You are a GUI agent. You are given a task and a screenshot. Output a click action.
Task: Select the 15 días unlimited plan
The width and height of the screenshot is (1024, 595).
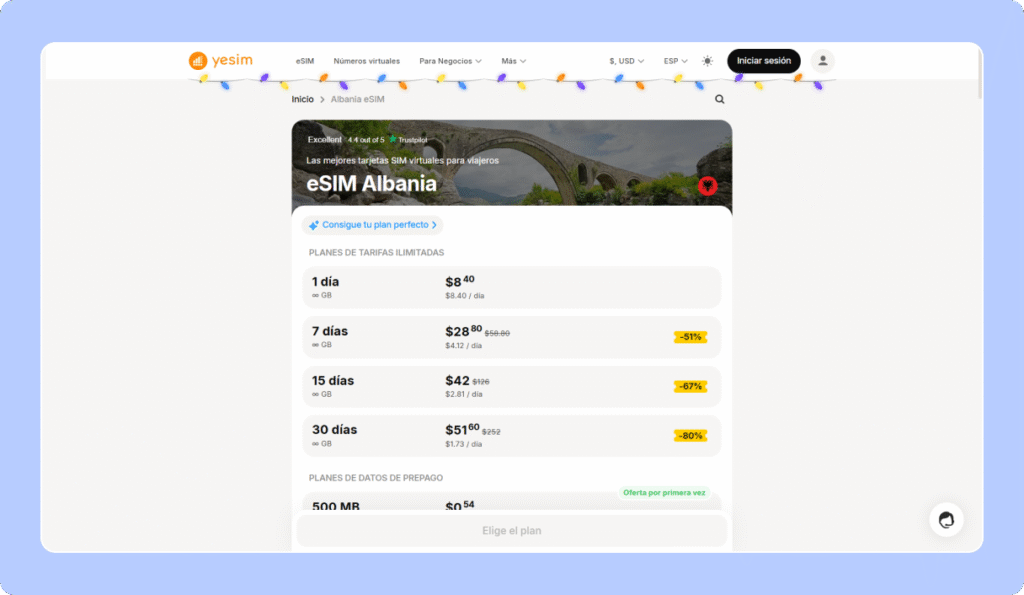(511, 386)
